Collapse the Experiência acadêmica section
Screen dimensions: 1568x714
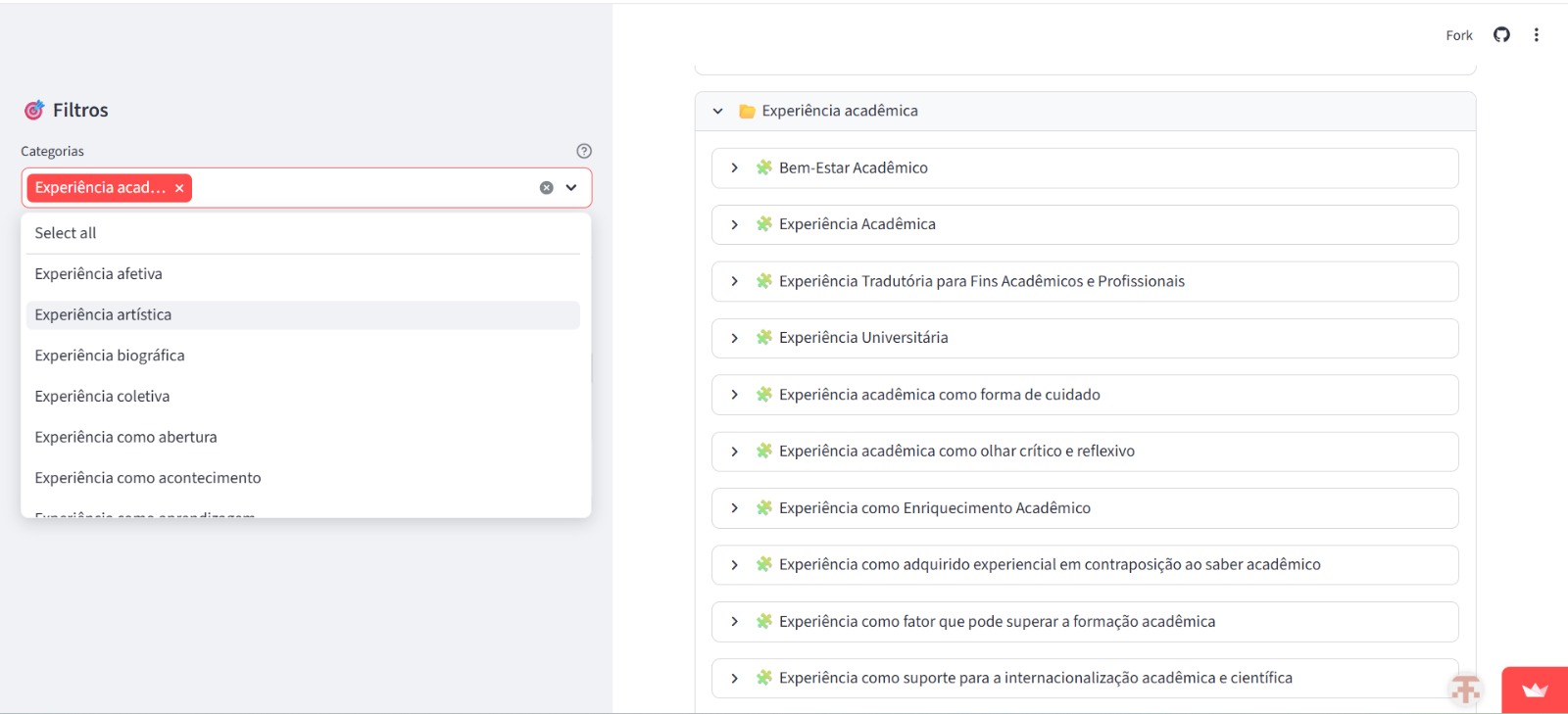718,112
